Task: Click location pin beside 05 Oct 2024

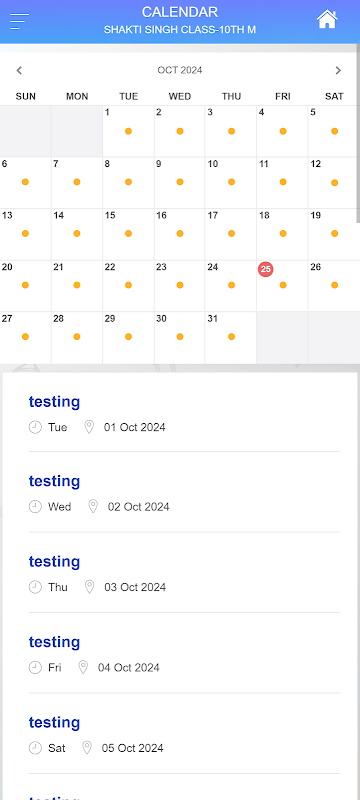Action: tap(87, 748)
